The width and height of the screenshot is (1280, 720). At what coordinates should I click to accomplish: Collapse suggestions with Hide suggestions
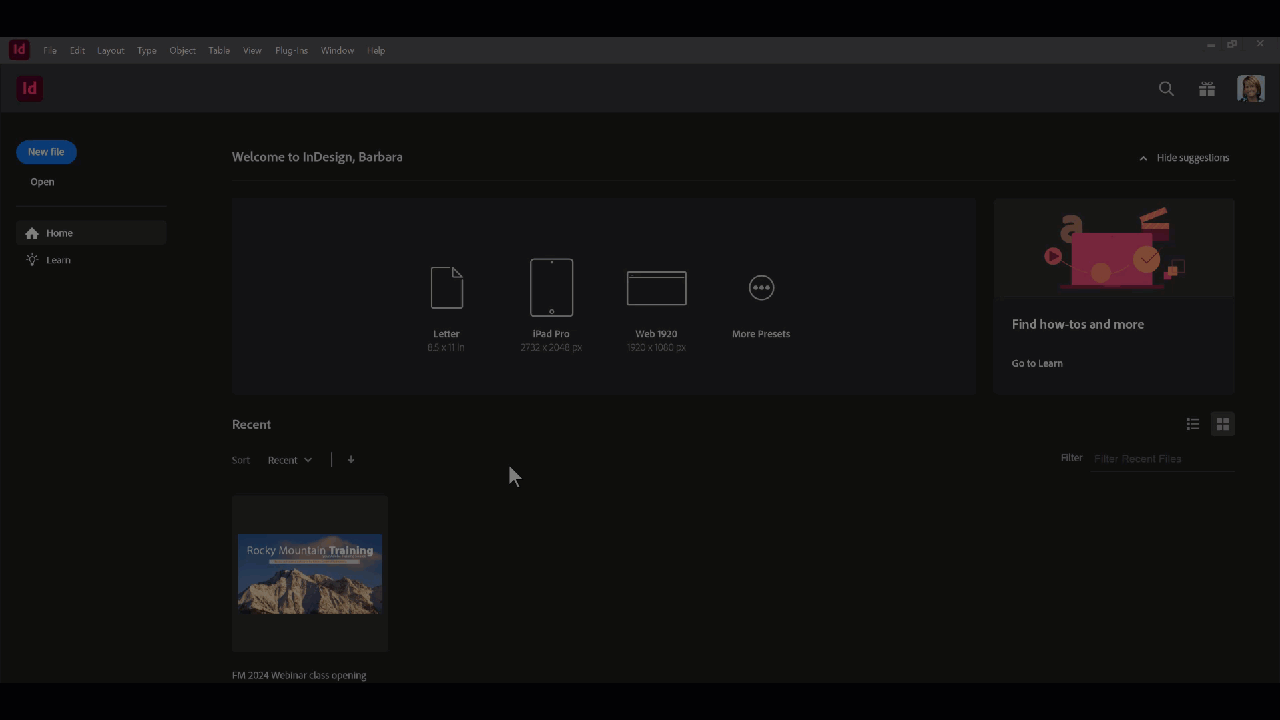[x=1184, y=158]
